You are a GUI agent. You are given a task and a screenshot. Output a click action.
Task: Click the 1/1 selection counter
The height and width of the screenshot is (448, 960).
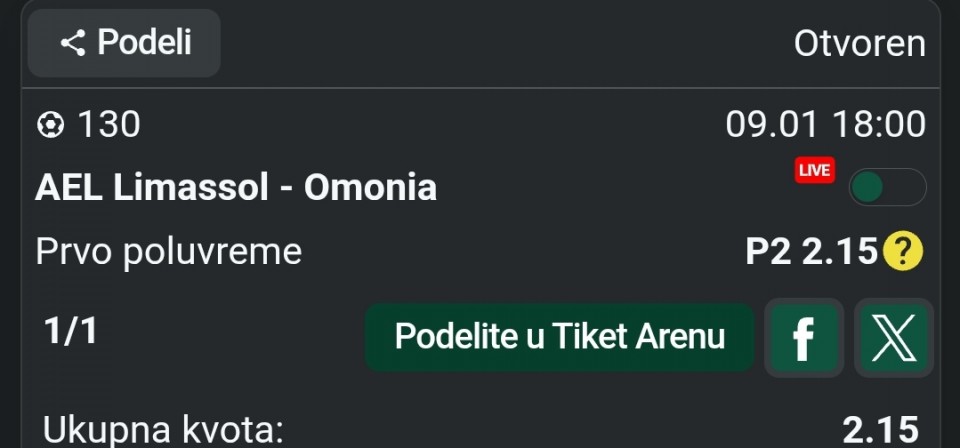71,333
